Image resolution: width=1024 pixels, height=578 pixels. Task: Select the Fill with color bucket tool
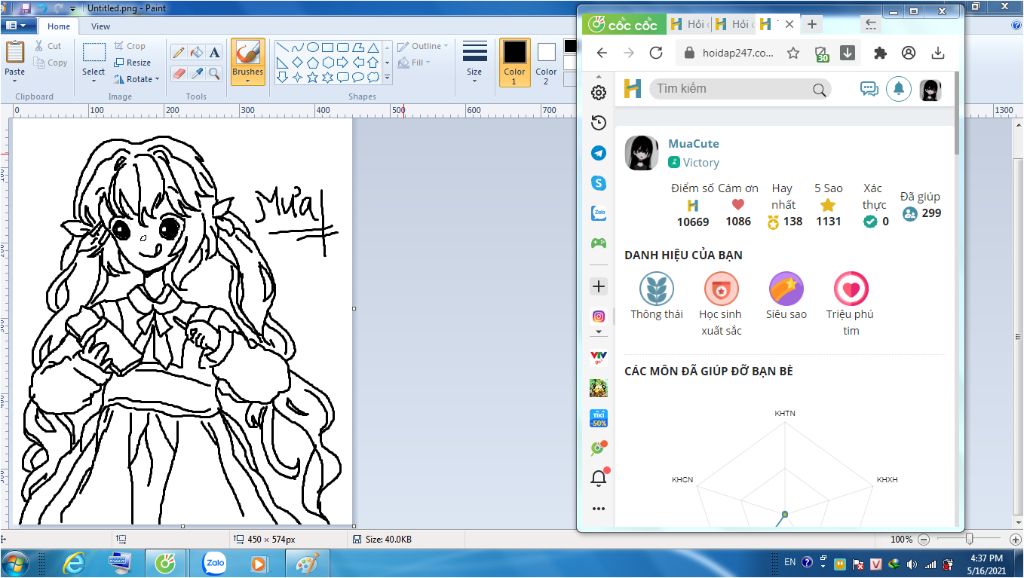click(x=196, y=52)
